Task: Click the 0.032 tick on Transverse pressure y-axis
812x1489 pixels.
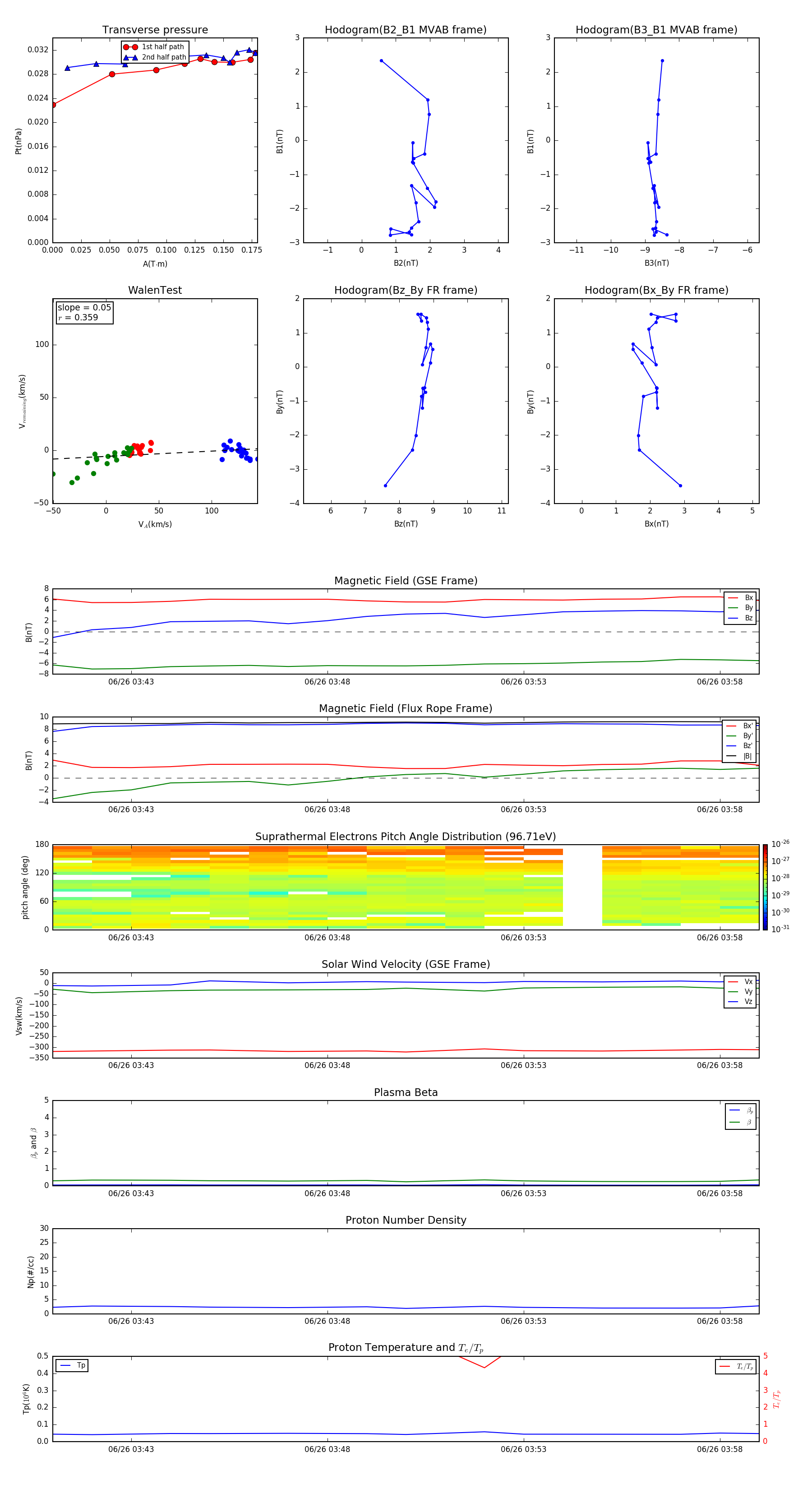Action: (37, 50)
